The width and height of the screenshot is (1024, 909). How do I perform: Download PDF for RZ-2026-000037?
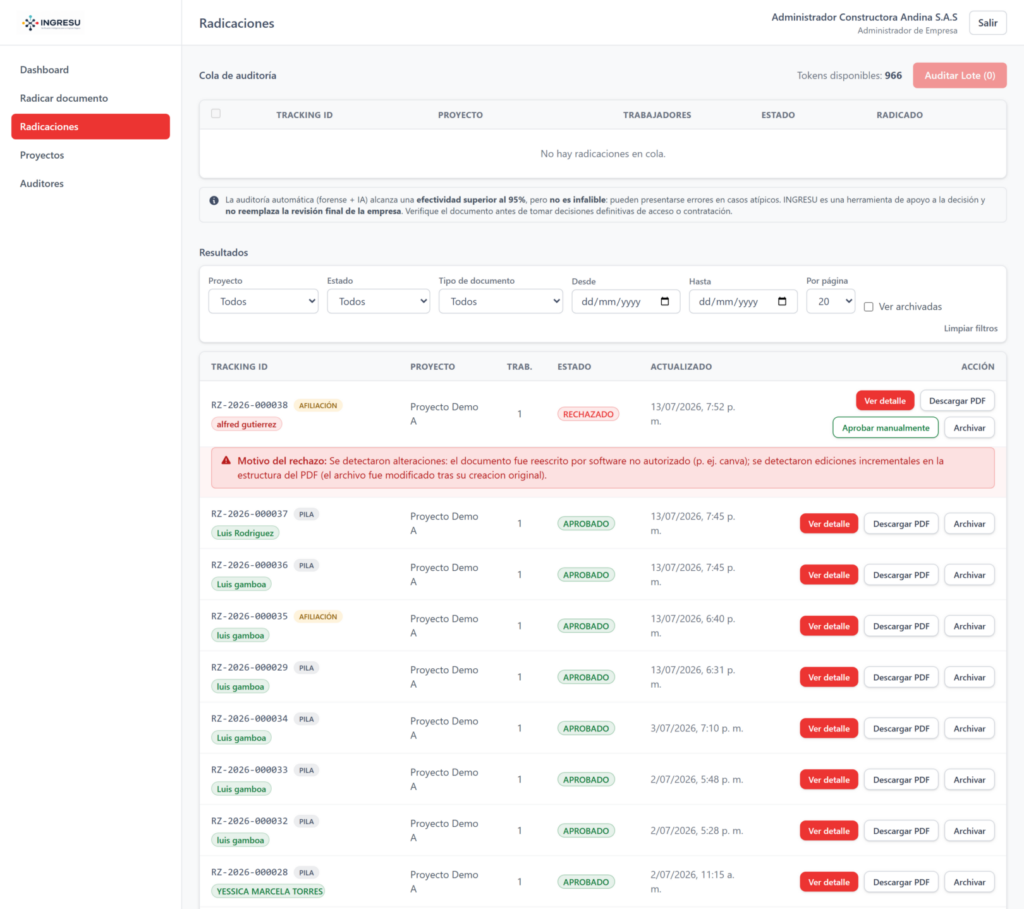click(x=901, y=524)
